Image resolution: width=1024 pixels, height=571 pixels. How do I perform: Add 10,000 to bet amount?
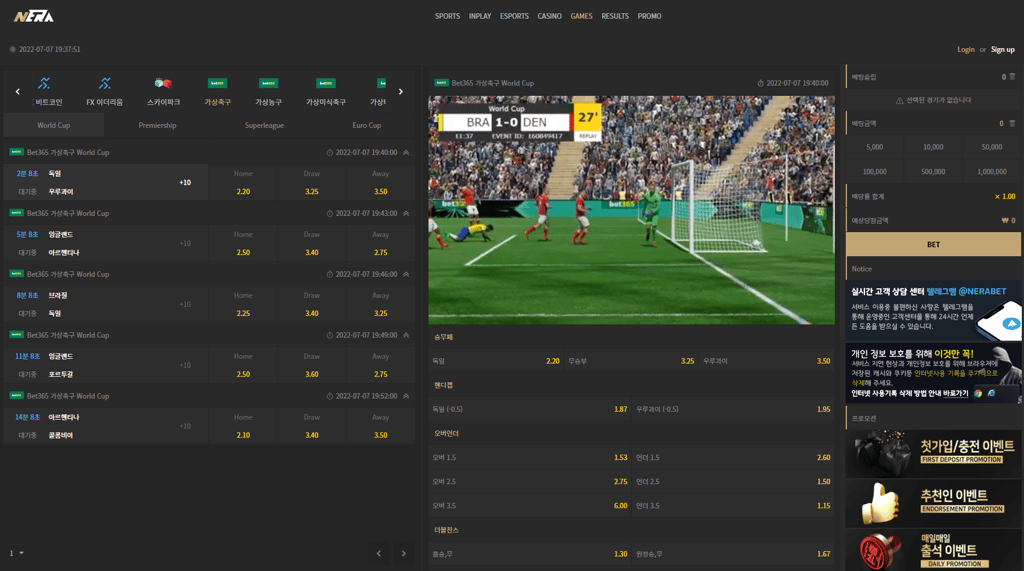coord(933,147)
